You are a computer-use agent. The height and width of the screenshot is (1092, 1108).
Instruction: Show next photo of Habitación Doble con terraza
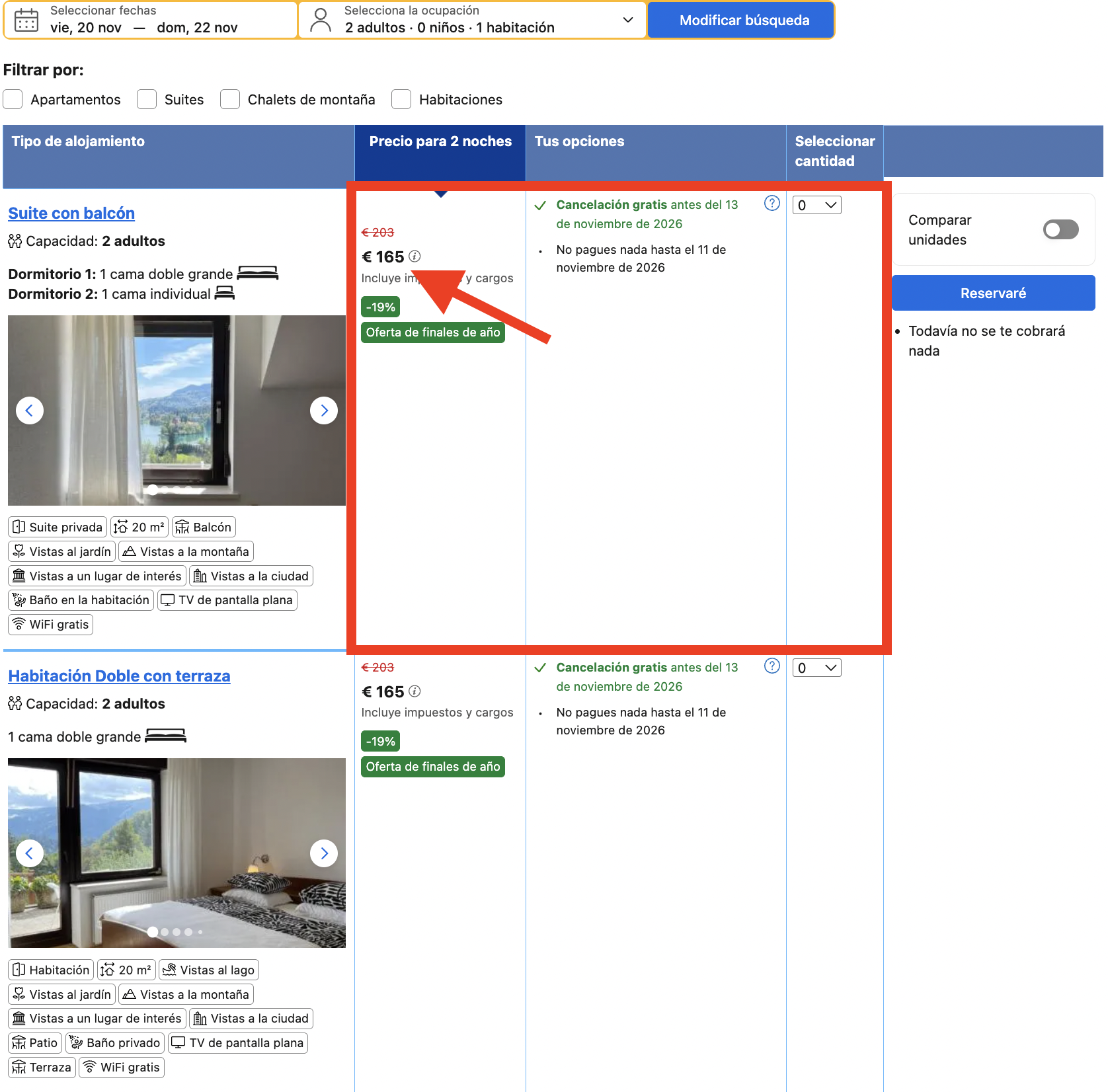tap(324, 853)
